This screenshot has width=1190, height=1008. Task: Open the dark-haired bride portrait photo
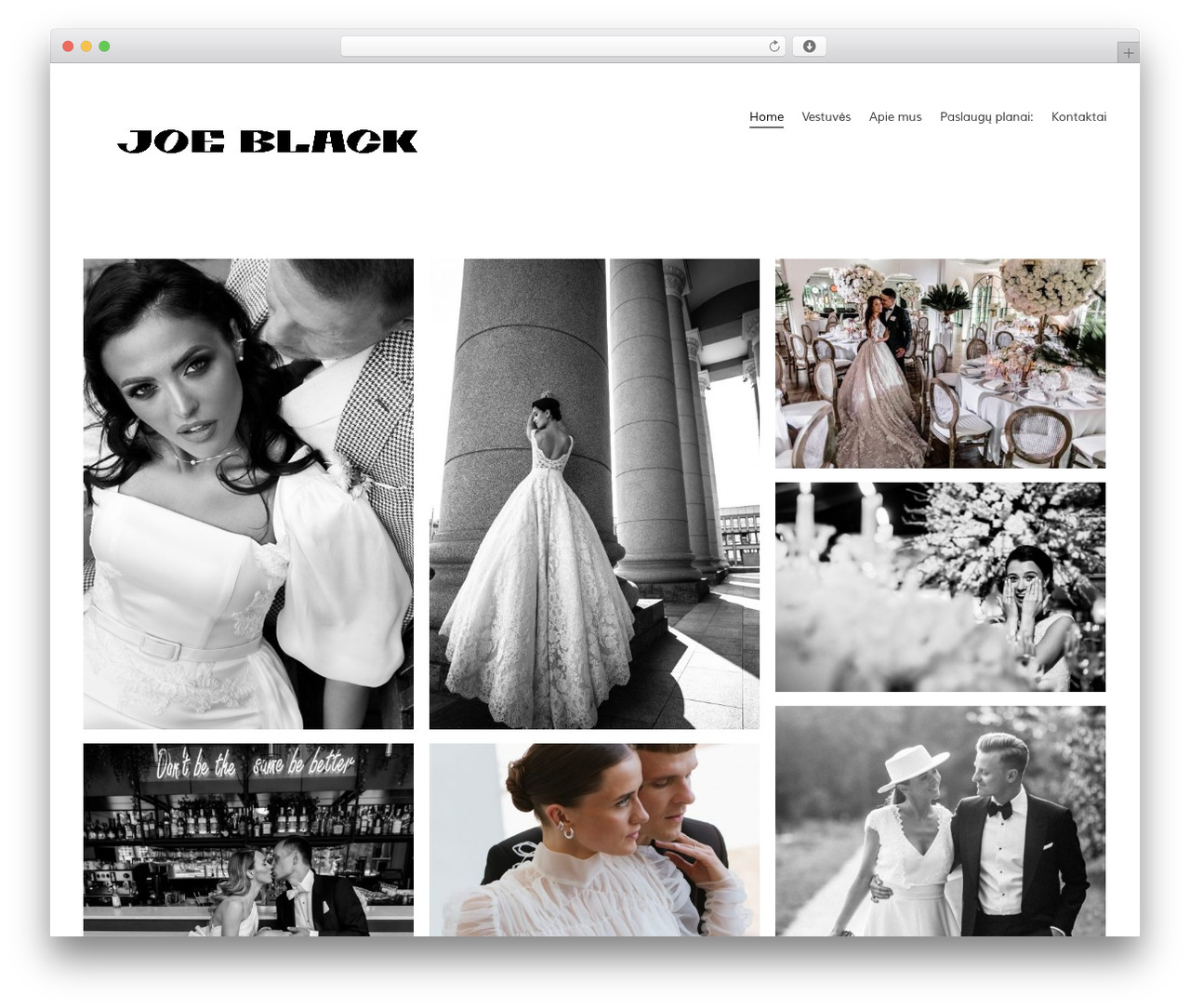[x=248, y=494]
